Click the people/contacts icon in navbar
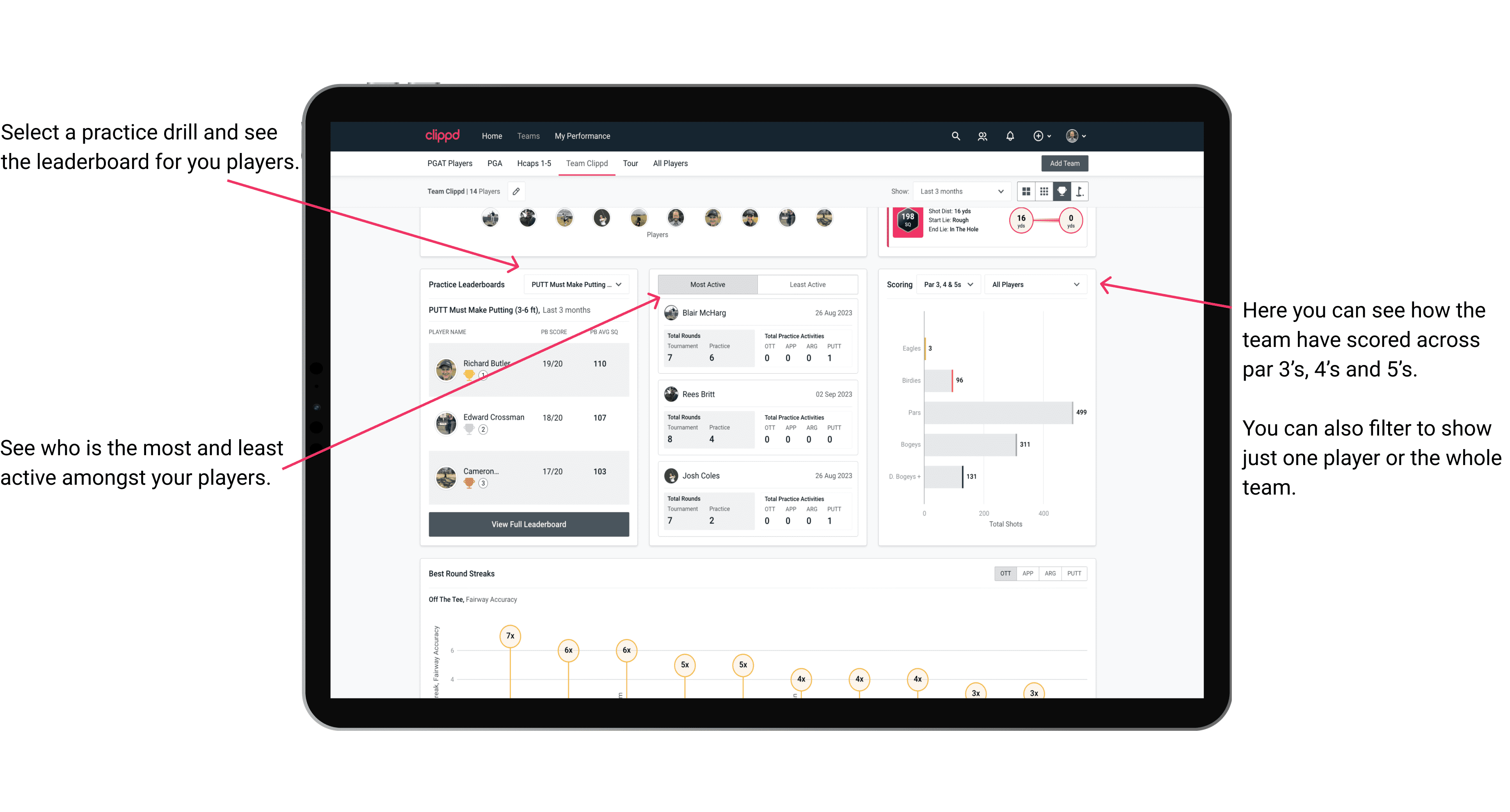The width and height of the screenshot is (1510, 812). (983, 136)
